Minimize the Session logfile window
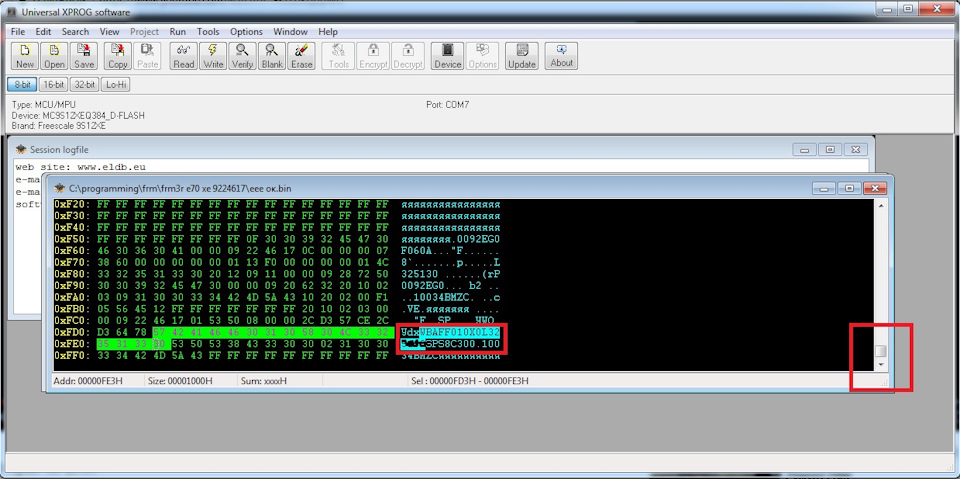This screenshot has width=960, height=479. point(804,149)
